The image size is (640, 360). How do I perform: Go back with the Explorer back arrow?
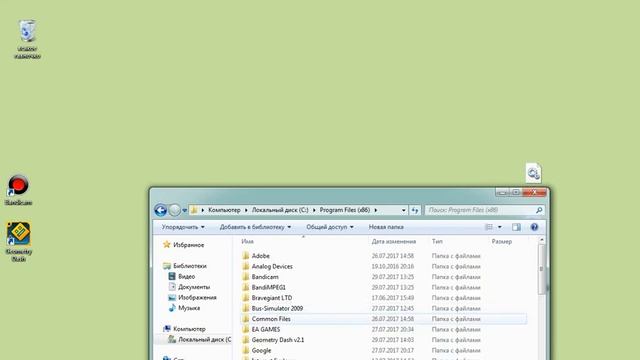point(160,210)
